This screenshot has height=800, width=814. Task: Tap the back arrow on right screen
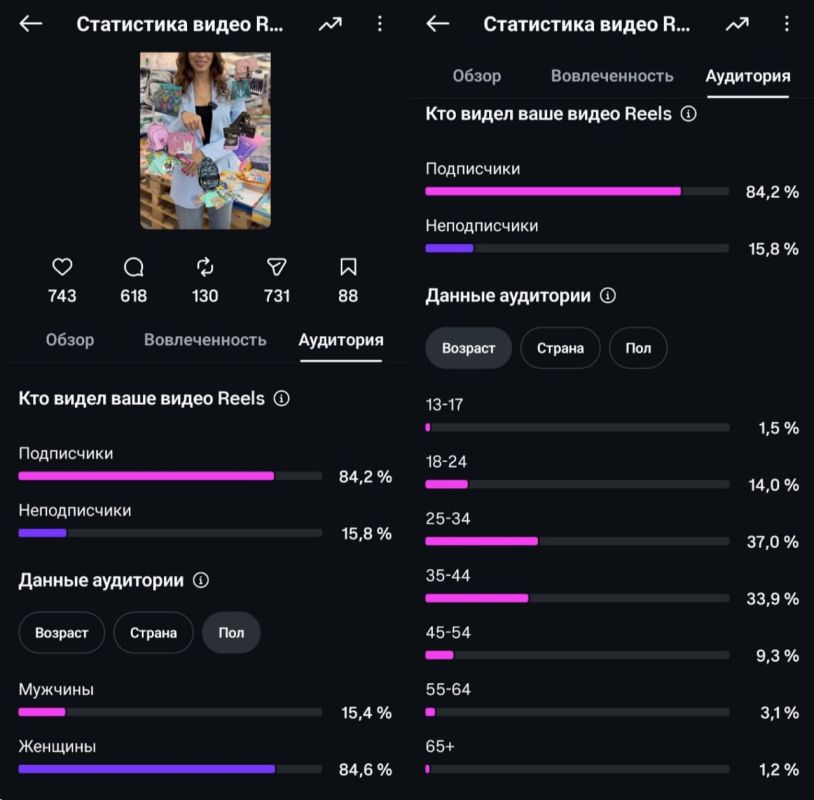(x=437, y=24)
